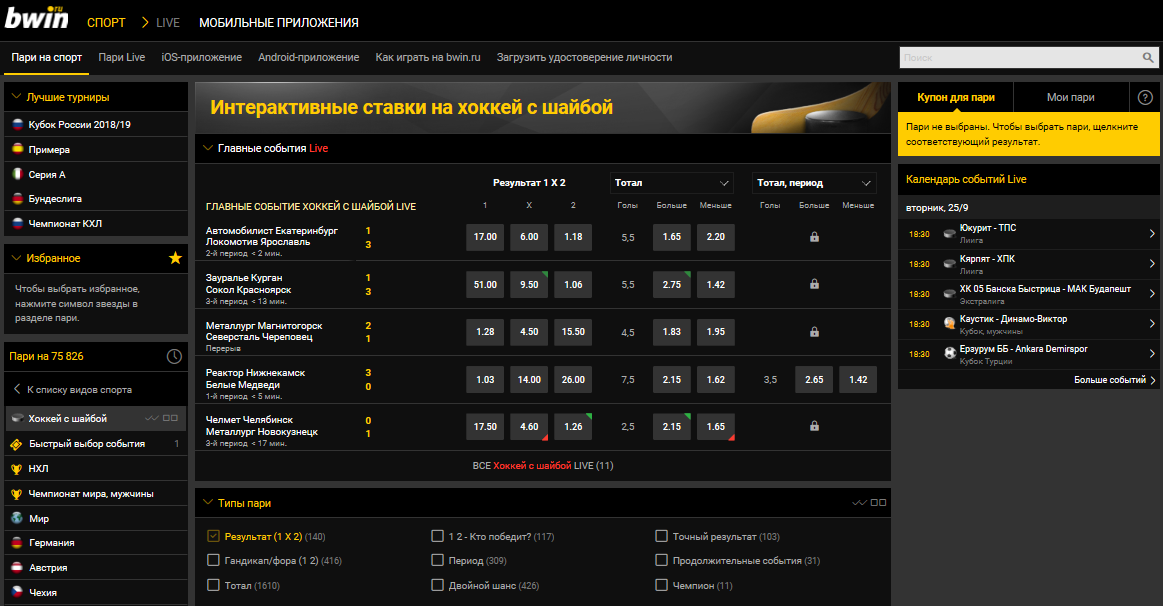Select odds 1.26 for Металлург Новокузнецк win

[573, 426]
